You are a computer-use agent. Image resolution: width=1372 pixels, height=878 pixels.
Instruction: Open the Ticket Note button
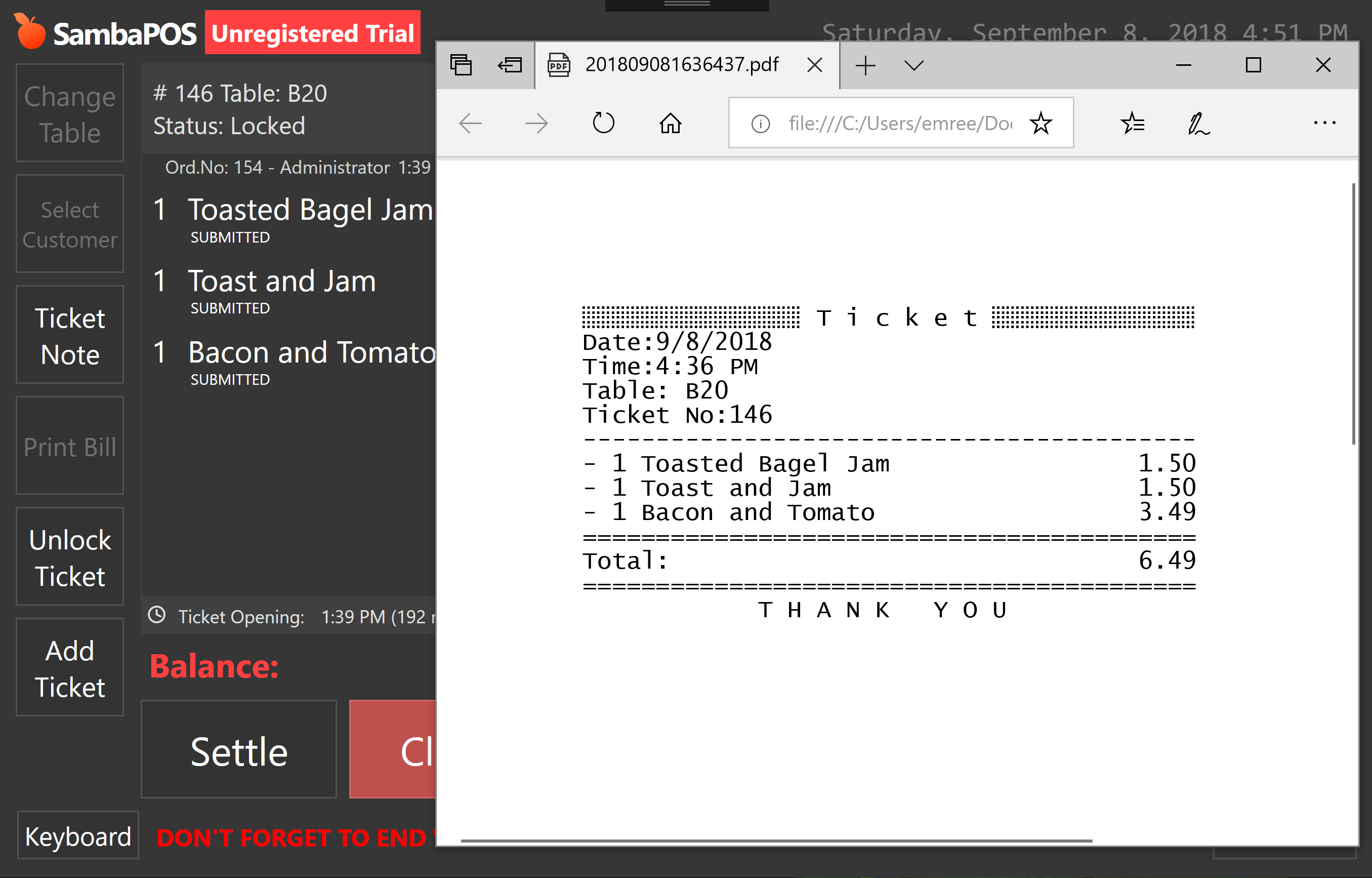tap(69, 335)
